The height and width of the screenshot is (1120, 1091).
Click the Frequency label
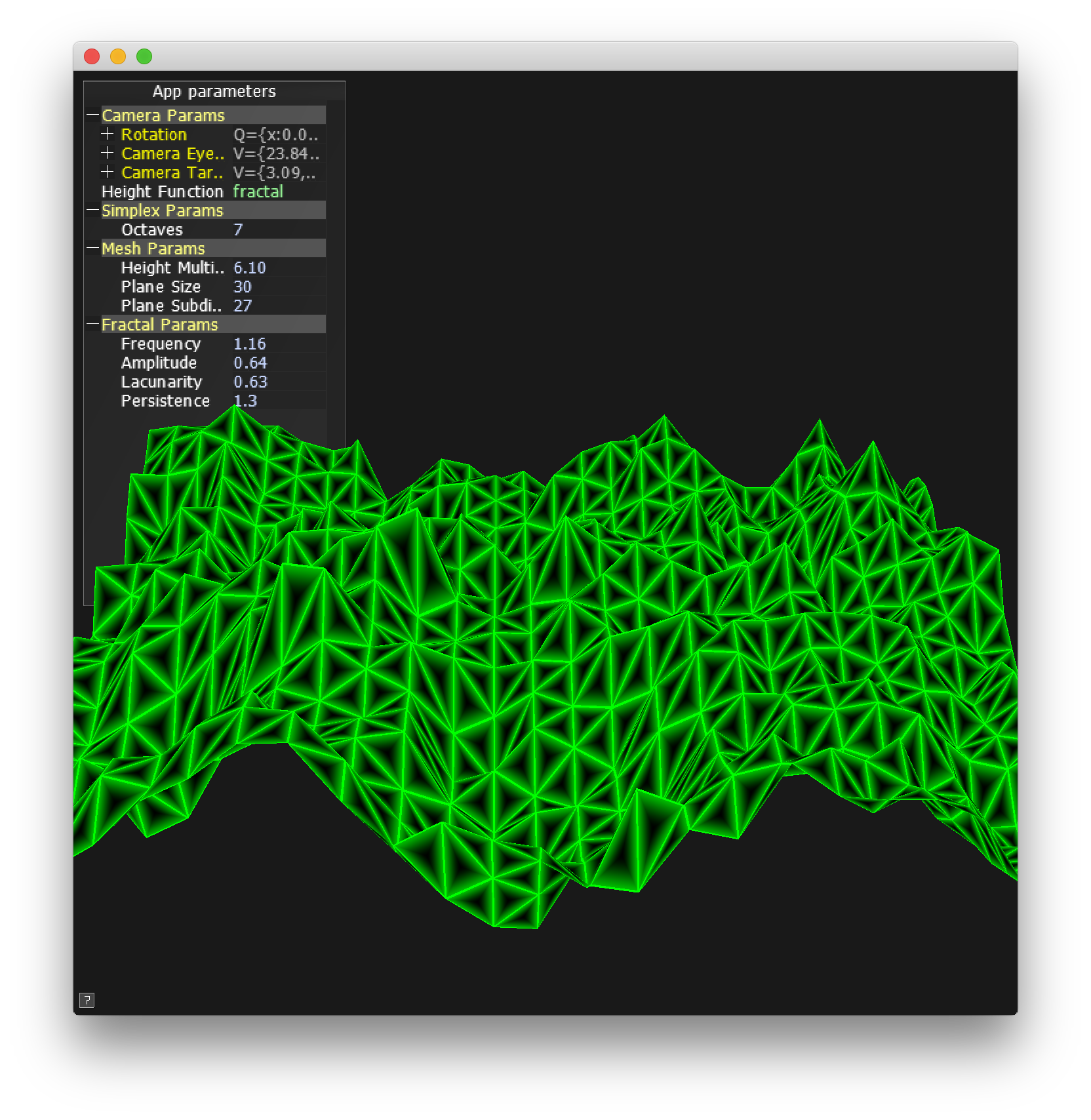coord(161,344)
